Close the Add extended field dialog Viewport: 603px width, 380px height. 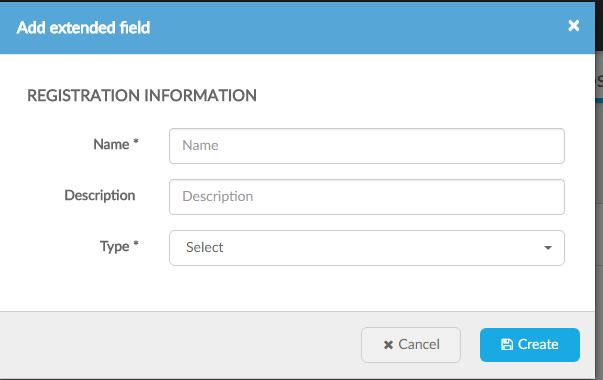tap(573, 26)
